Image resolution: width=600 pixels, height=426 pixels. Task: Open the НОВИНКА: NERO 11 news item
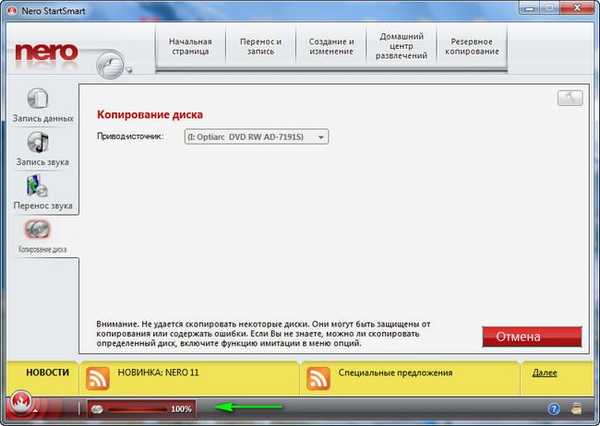[x=158, y=372]
